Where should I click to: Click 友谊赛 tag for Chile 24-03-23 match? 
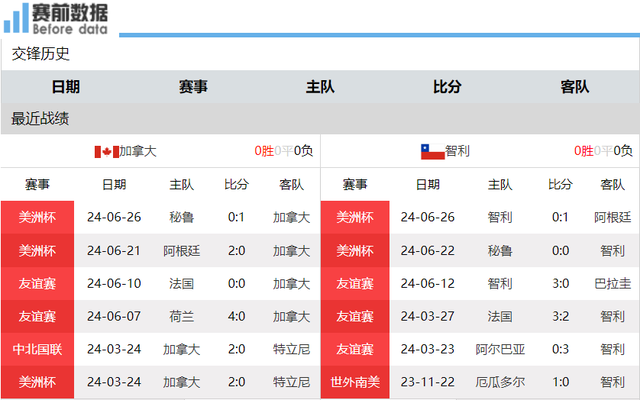pos(355,349)
